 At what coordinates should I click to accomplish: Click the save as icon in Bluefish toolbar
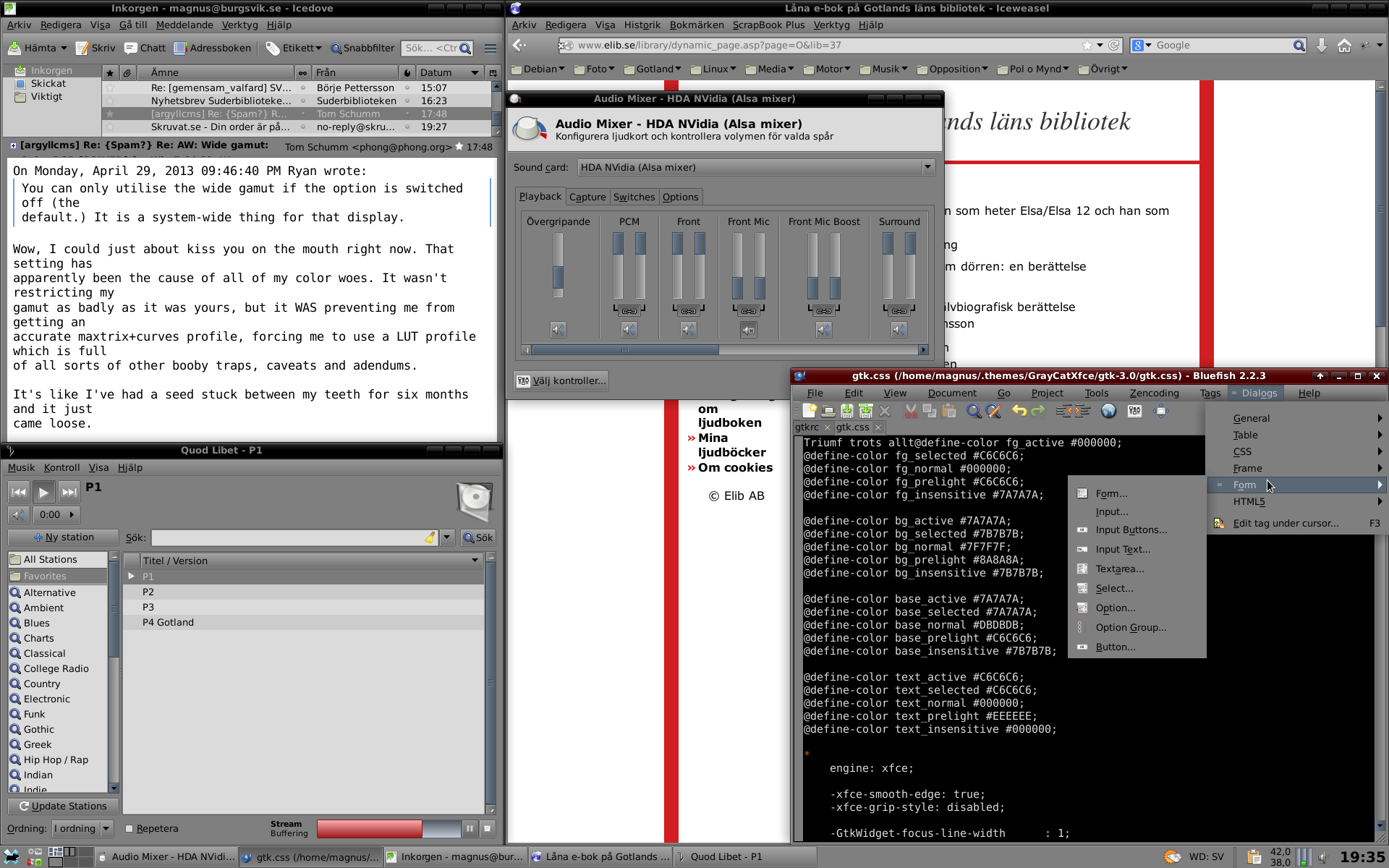[866, 411]
